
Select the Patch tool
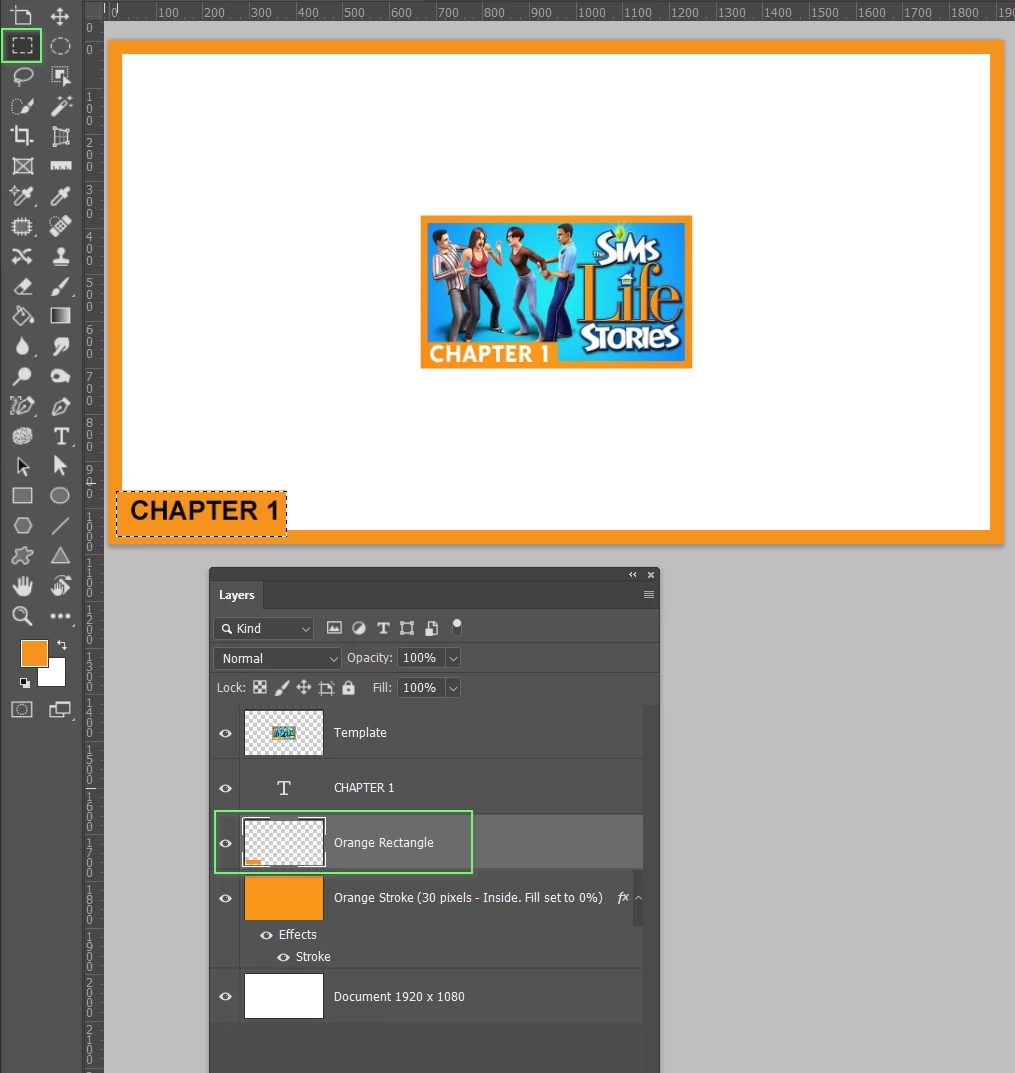22,227
